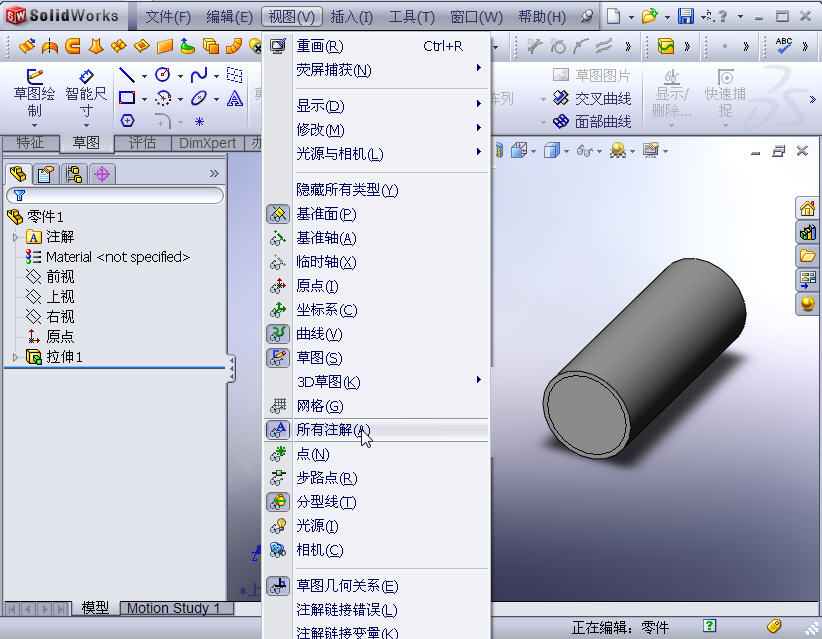822x639 pixels.
Task: Open the 插入 Insert menu
Action: 352,17
